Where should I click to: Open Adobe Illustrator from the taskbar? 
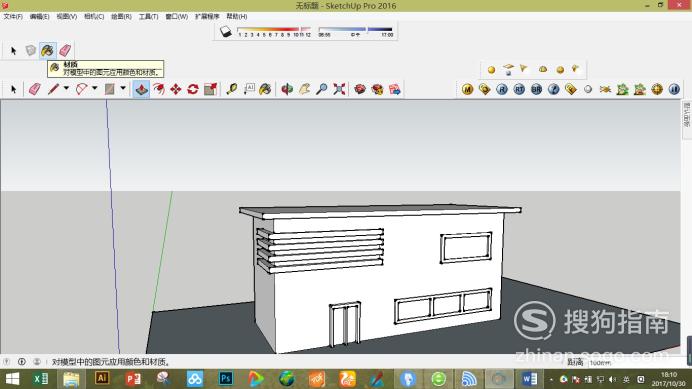pyautogui.click(x=102, y=378)
